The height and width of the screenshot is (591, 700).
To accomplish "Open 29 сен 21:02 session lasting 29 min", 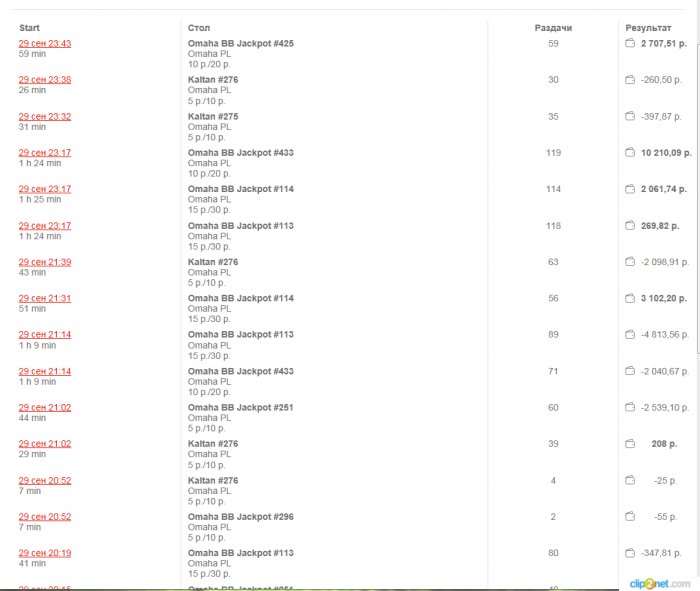I will 45,444.
